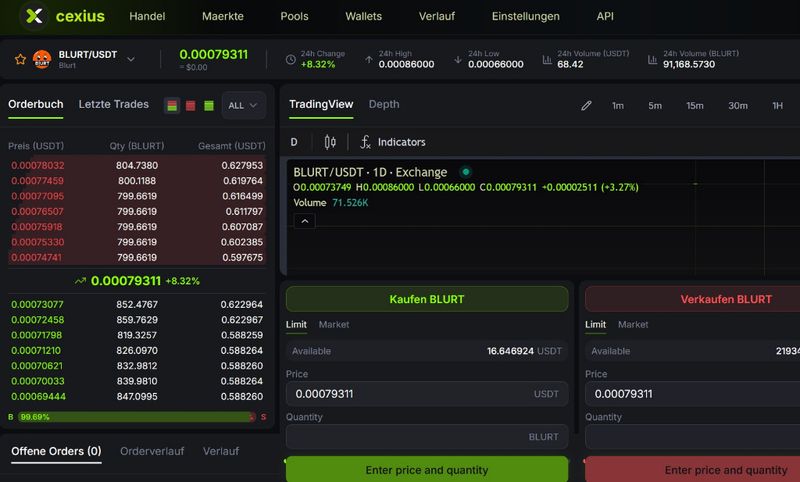Select ask price 0.00074741 in orderbook
Screen dimensions: 800x482
tap(36, 258)
